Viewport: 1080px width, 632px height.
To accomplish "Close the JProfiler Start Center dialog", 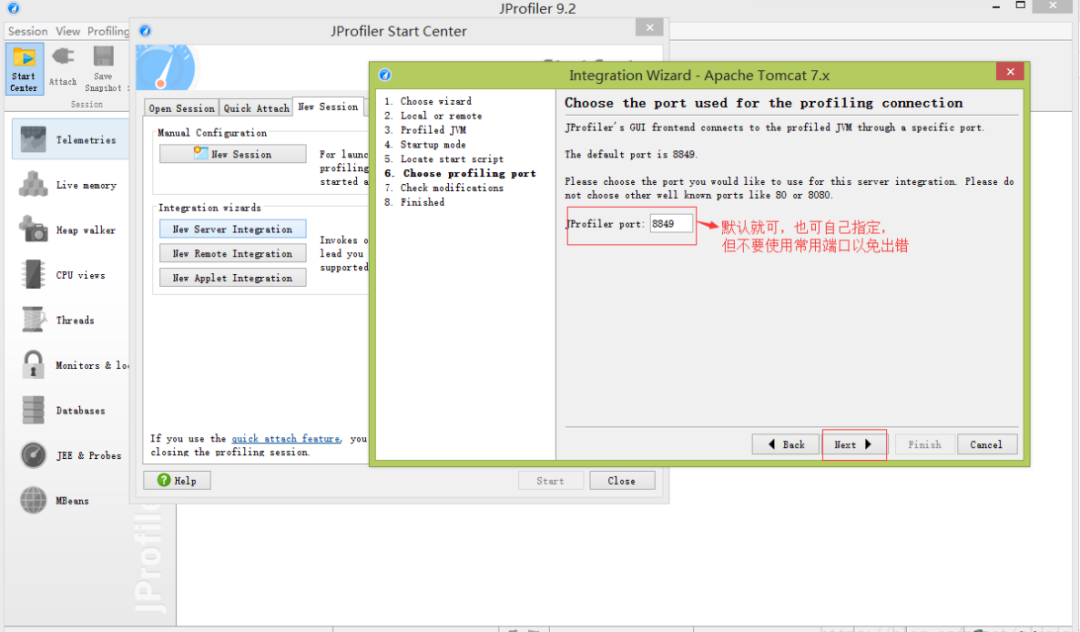I will [650, 28].
